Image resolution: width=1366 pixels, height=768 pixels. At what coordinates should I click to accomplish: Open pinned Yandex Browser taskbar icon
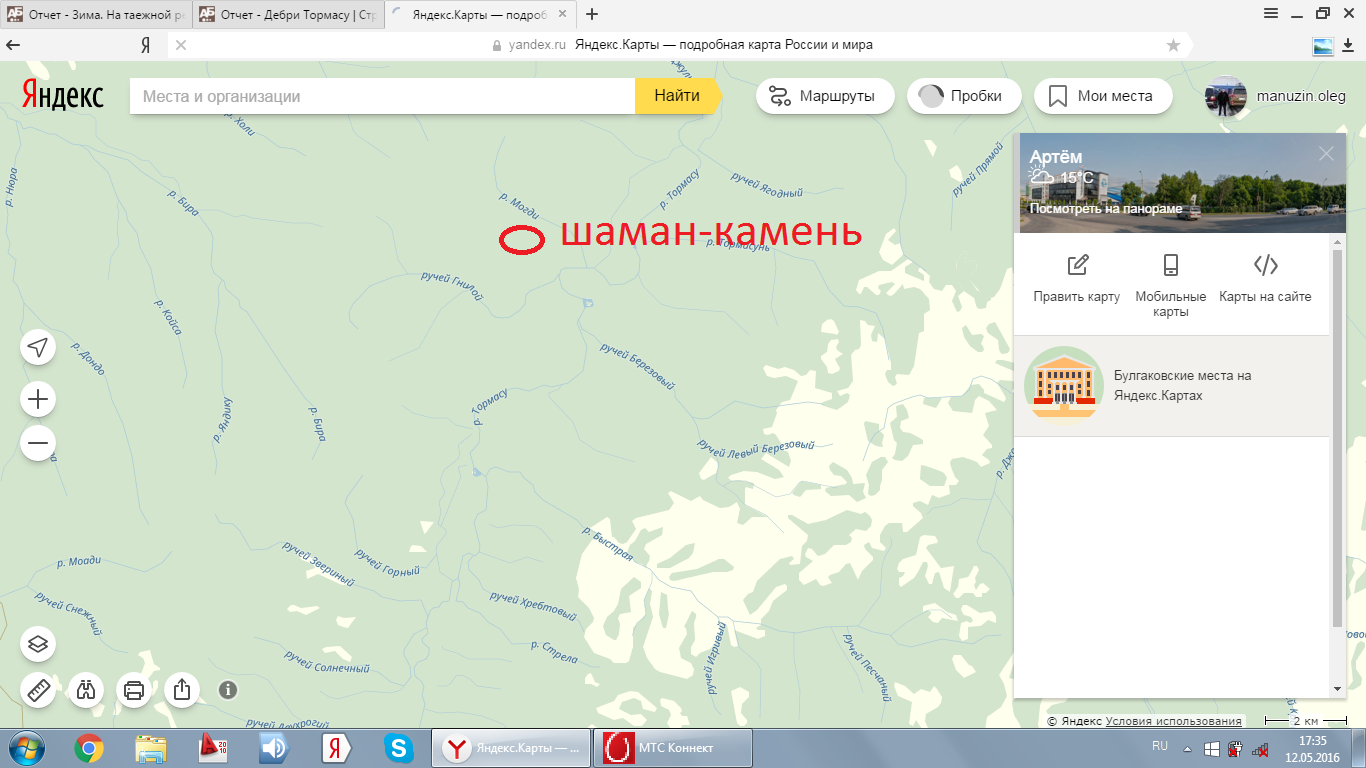336,748
